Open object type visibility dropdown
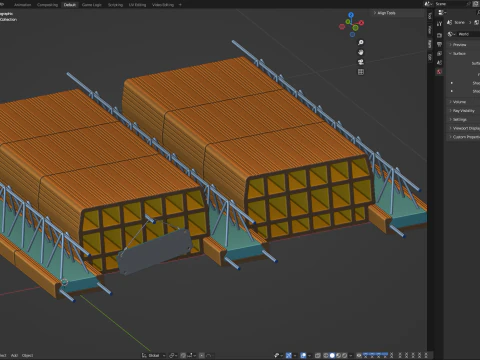This screenshot has width=480, height=360. click(278, 355)
